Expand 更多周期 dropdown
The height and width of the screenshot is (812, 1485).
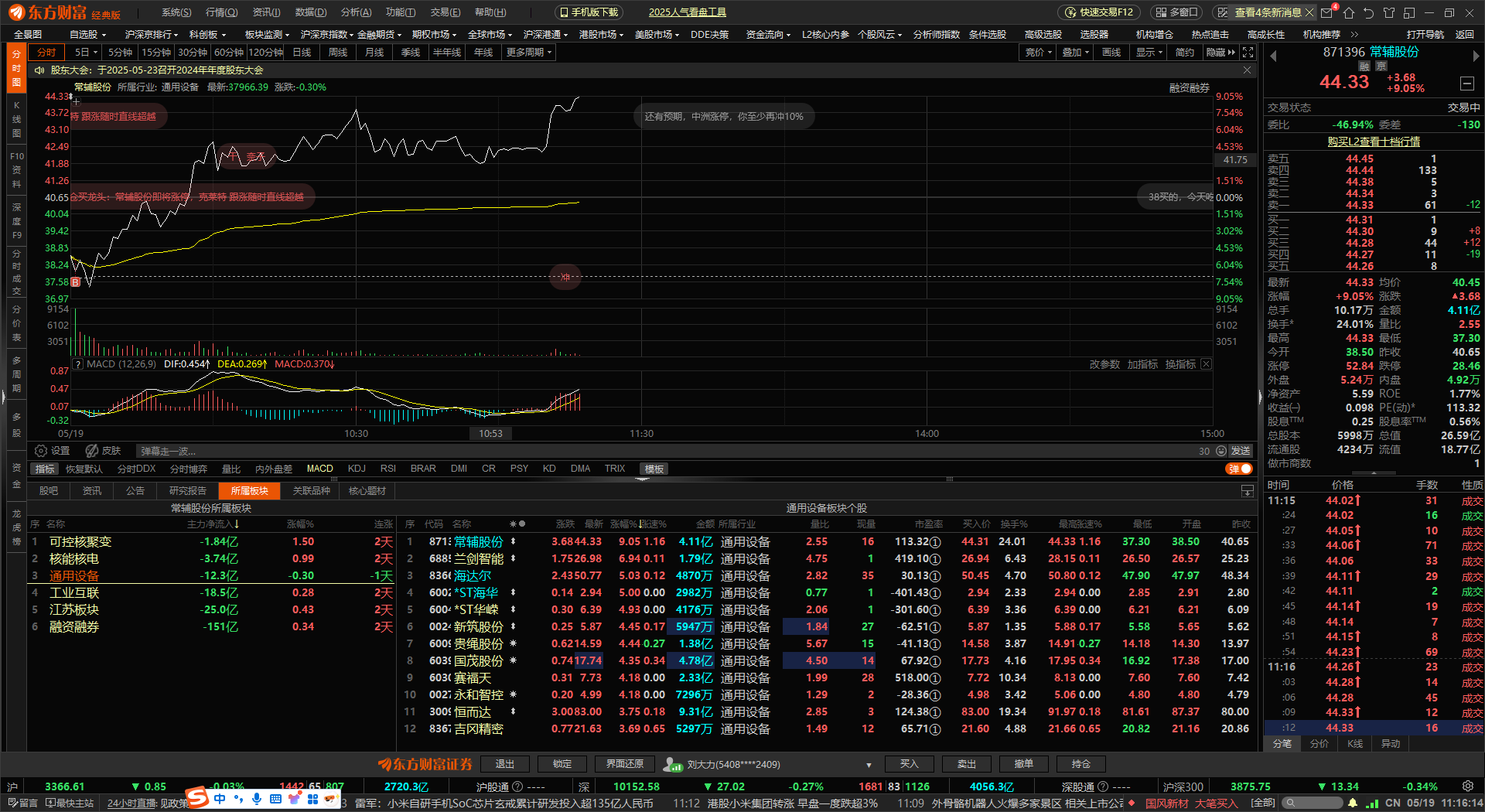click(x=529, y=53)
